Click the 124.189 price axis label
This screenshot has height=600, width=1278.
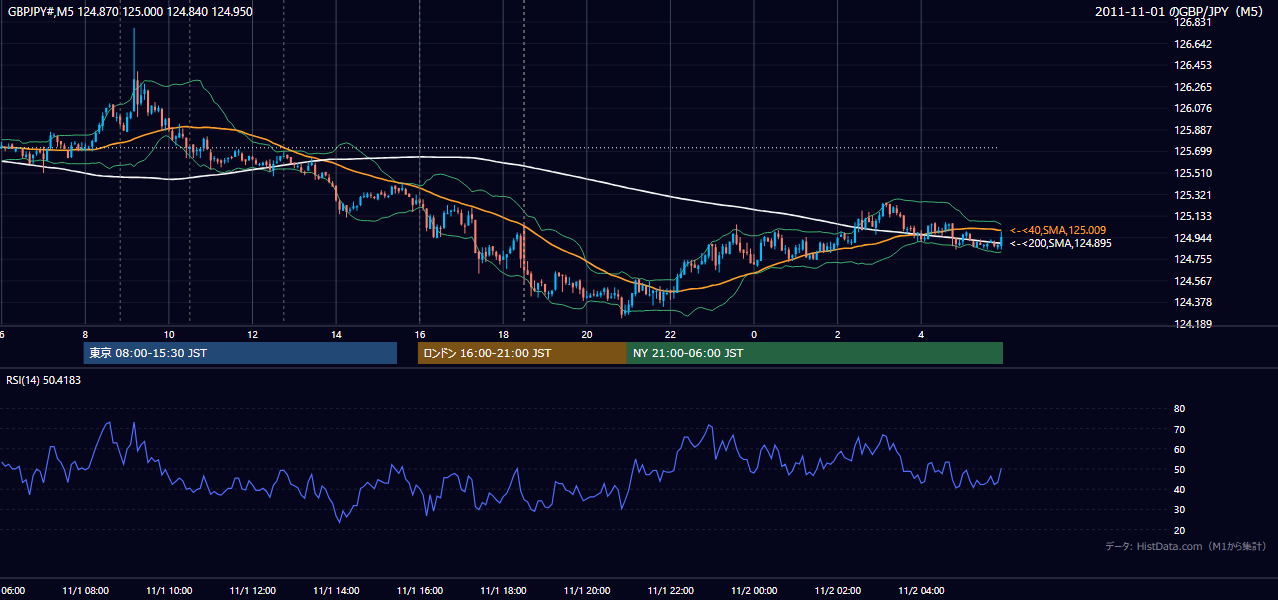(1194, 324)
